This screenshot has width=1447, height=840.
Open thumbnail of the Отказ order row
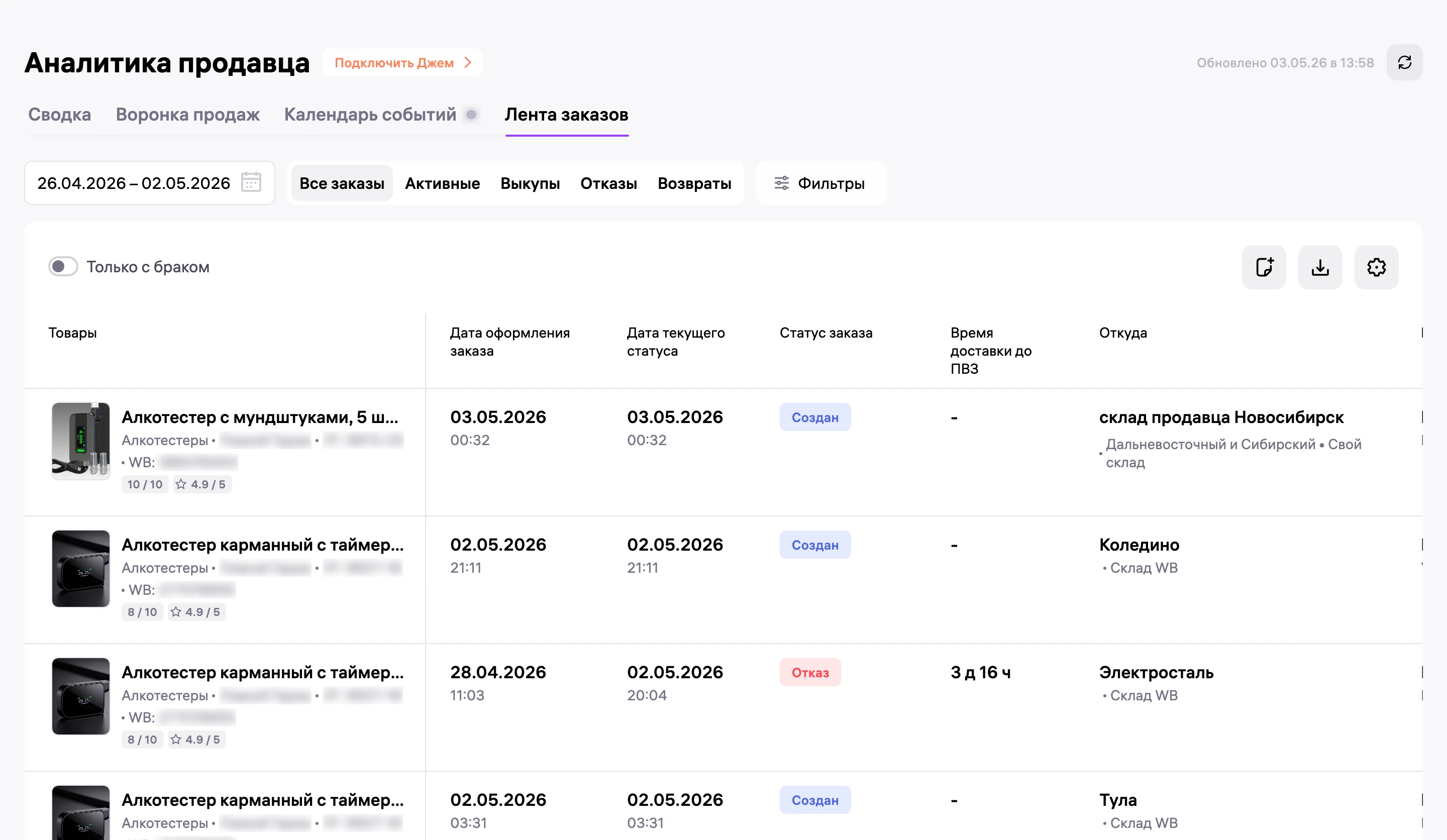point(81,696)
